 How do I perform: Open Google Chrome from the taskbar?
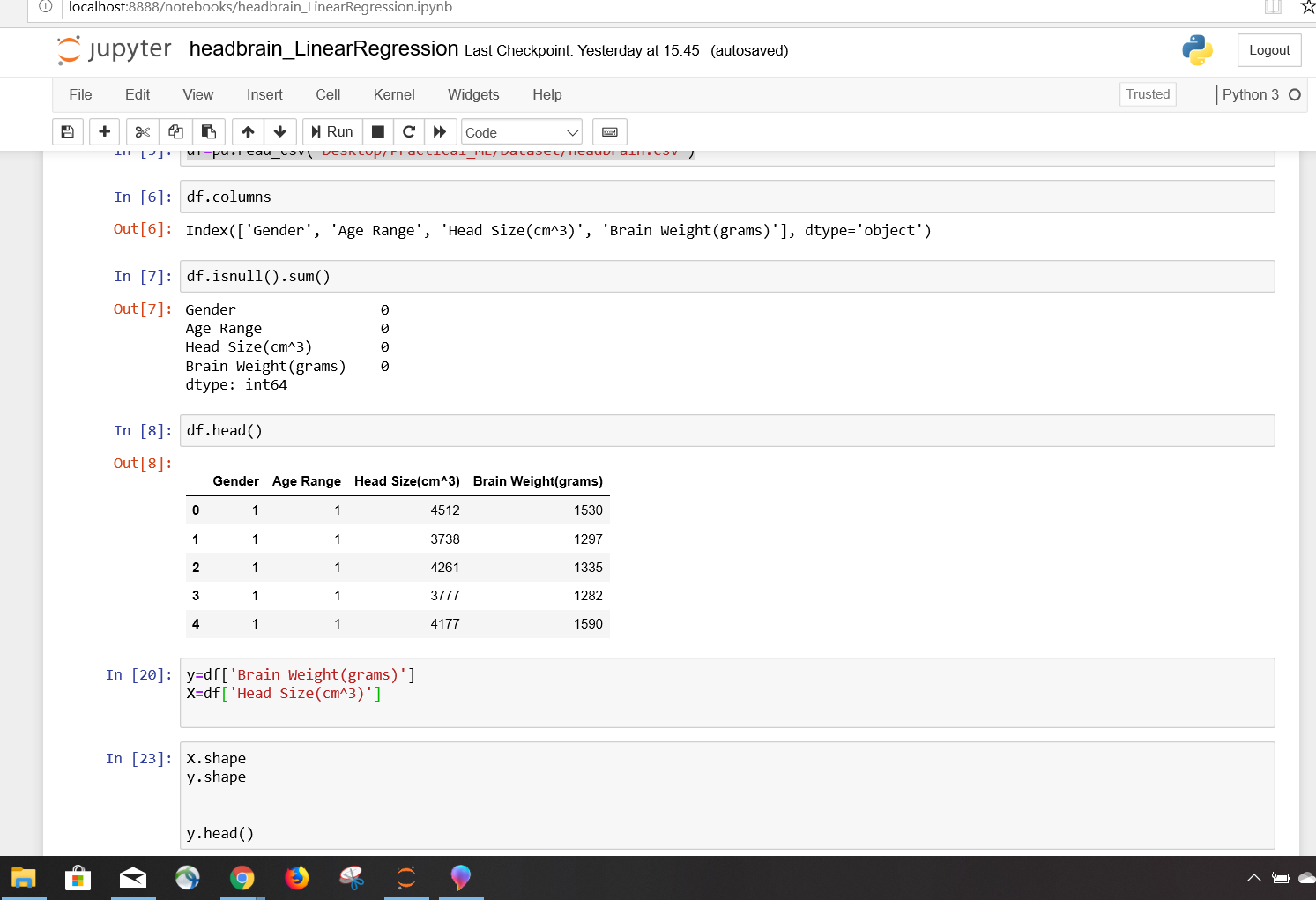[x=242, y=878]
